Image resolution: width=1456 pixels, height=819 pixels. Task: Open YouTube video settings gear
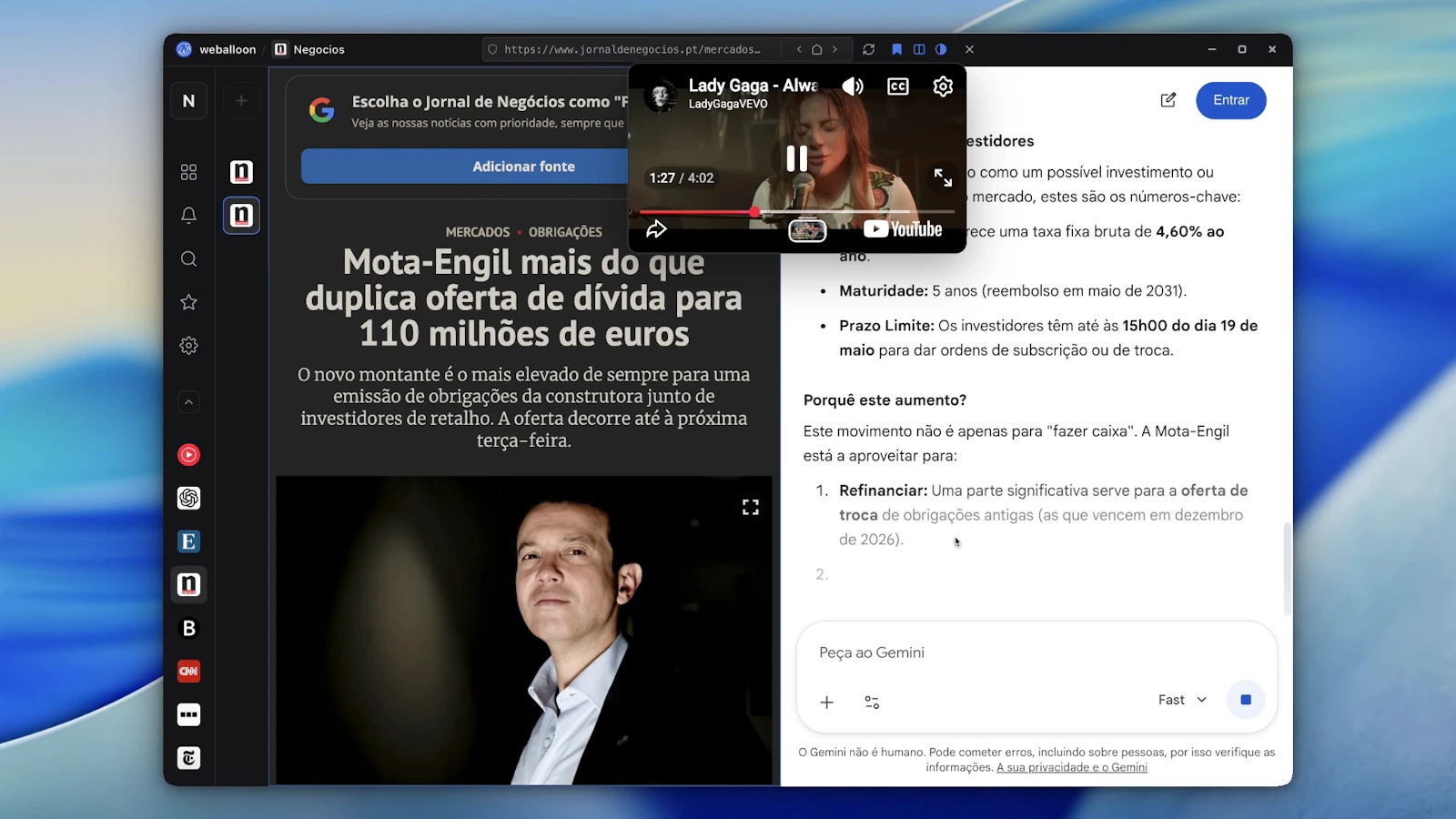(943, 86)
